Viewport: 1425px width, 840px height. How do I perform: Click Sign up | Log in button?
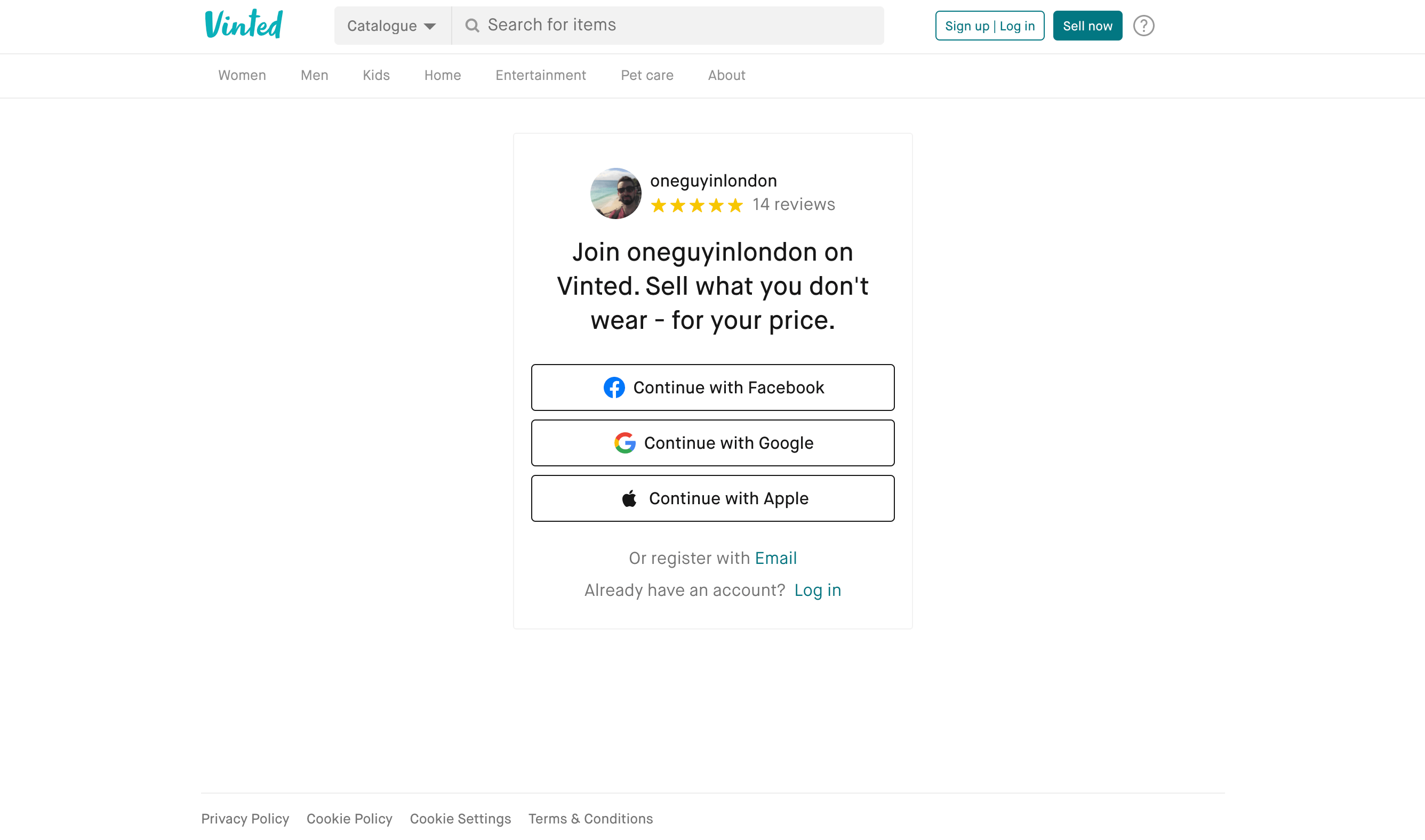[989, 26]
